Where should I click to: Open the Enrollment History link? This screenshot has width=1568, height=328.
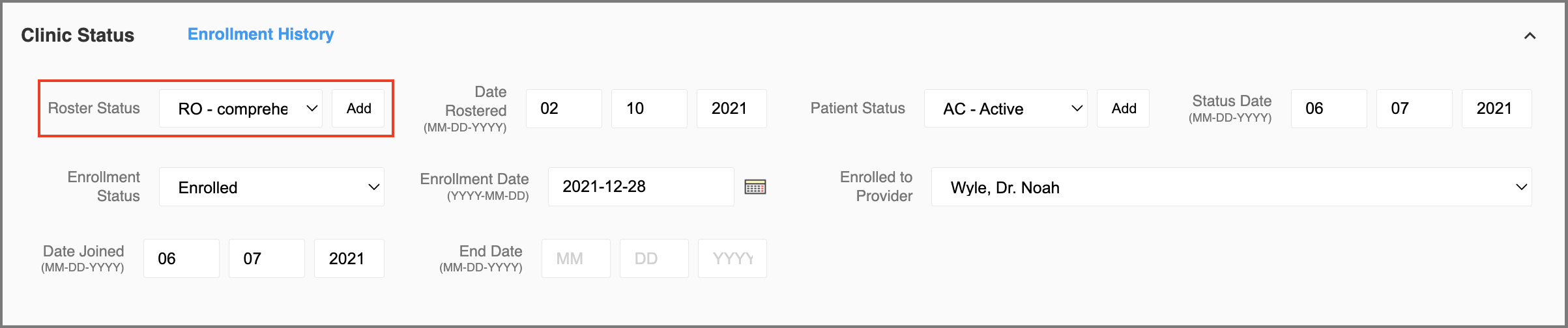(261, 34)
